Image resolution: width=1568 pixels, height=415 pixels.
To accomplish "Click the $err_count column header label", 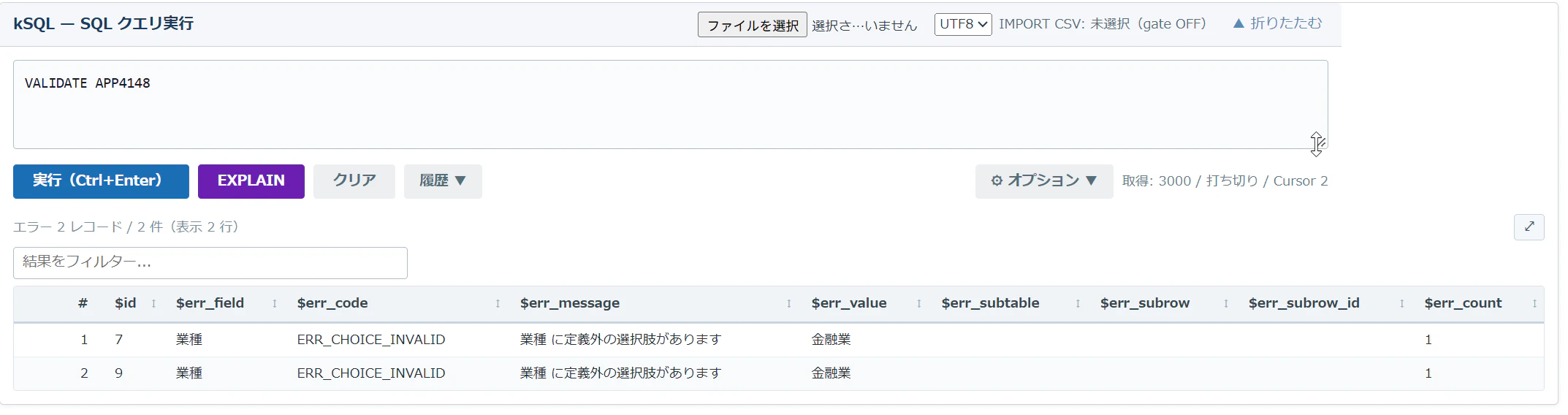I will [1463, 303].
